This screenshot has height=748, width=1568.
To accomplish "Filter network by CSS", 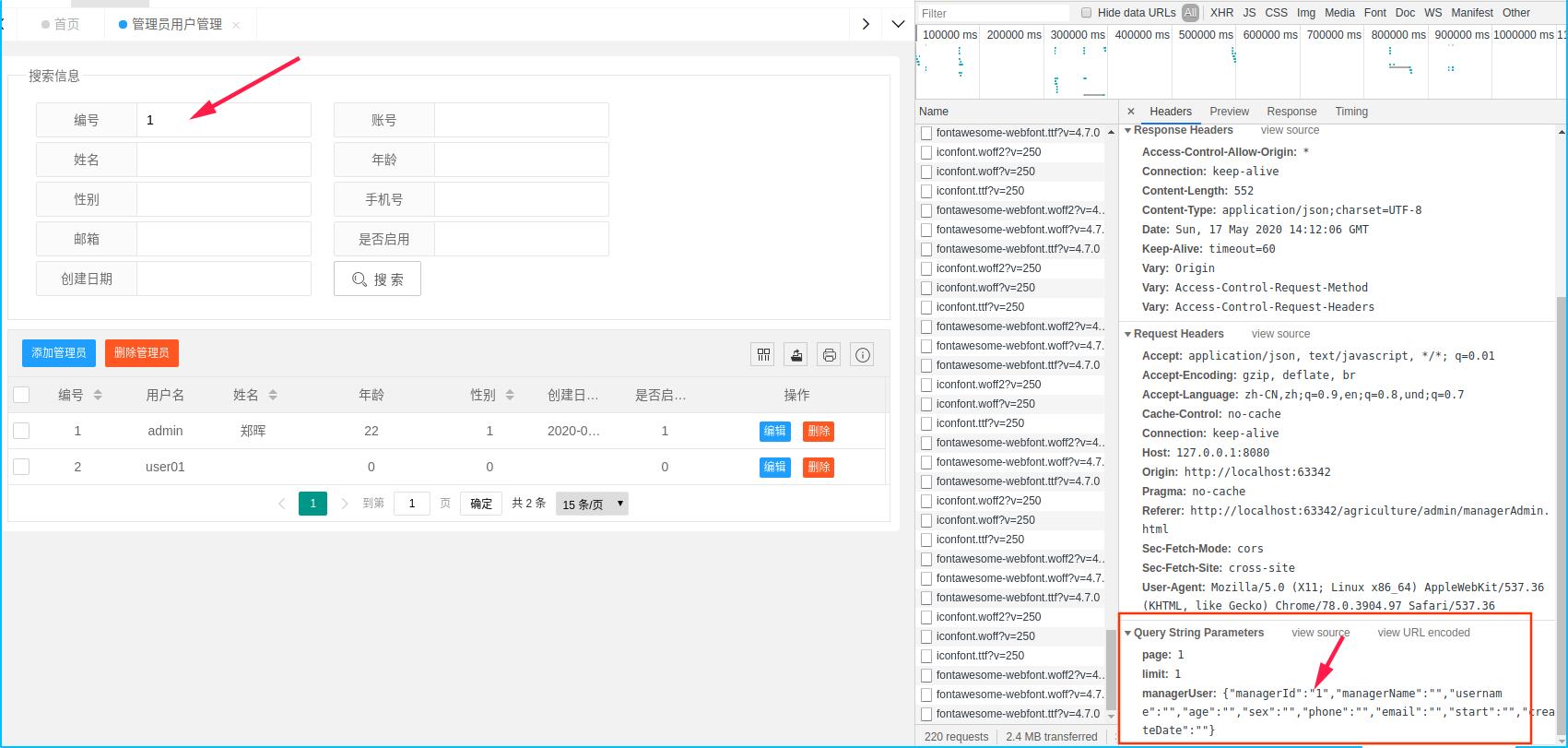I will click(1276, 13).
